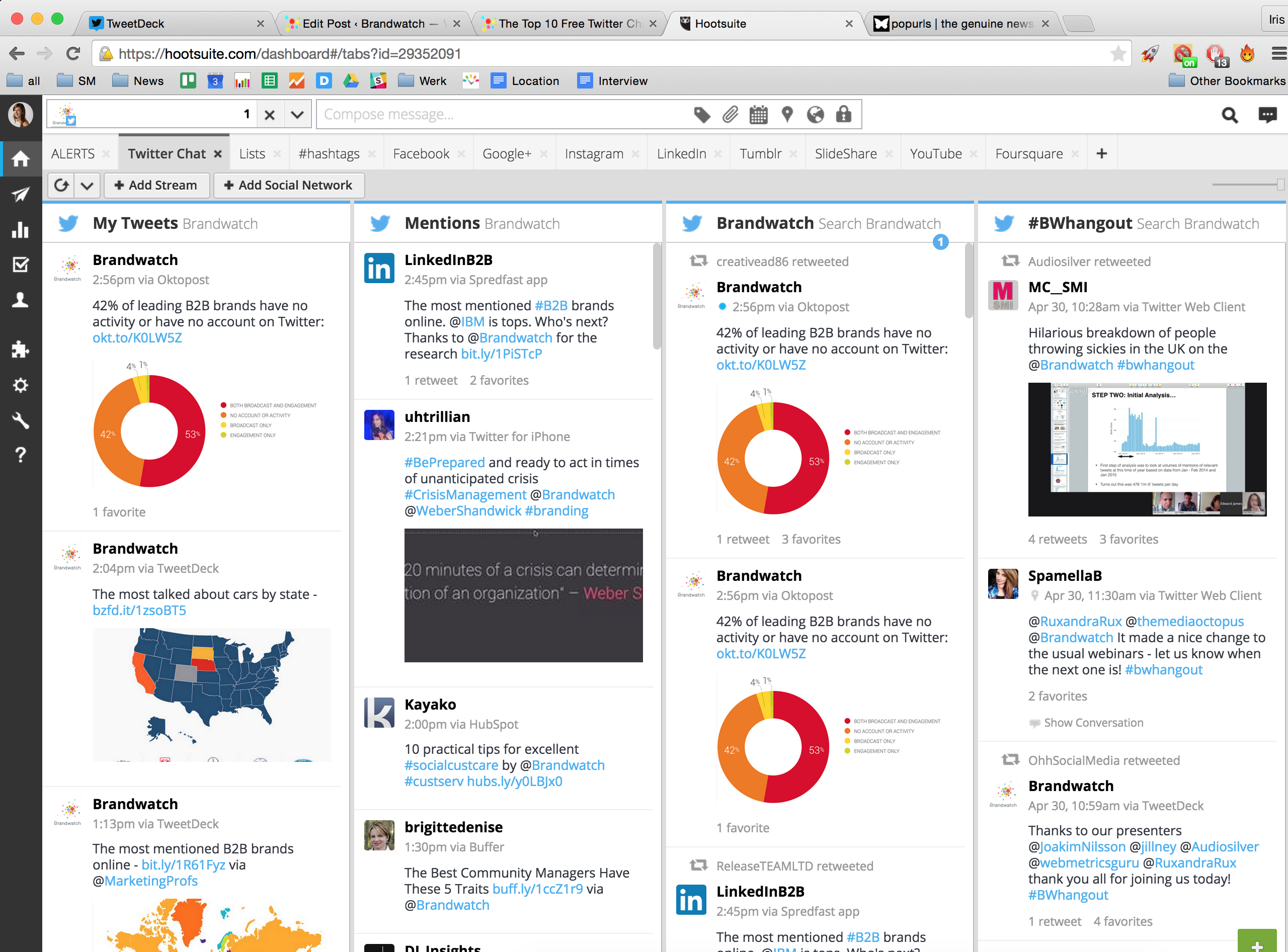Switch to the YouTube tab
This screenshot has width=1288, height=952.
[936, 154]
